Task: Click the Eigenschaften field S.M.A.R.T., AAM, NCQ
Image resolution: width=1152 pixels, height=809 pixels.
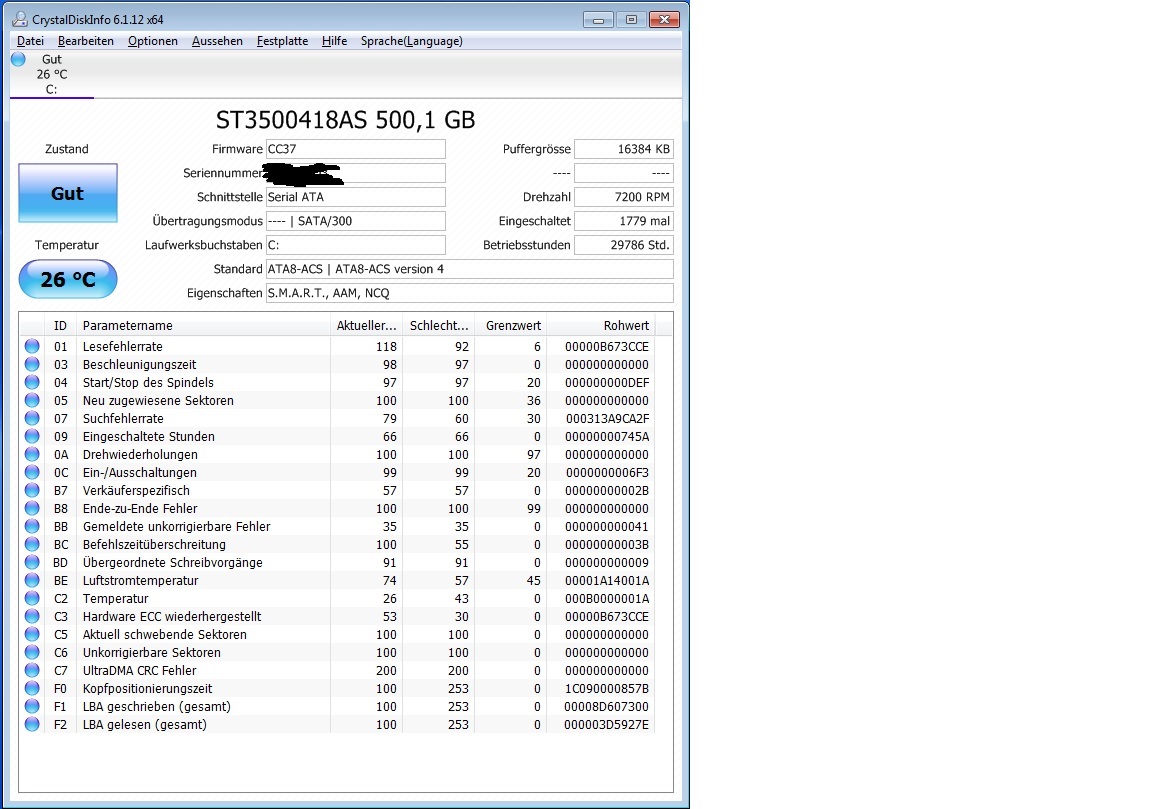Action: (x=469, y=293)
